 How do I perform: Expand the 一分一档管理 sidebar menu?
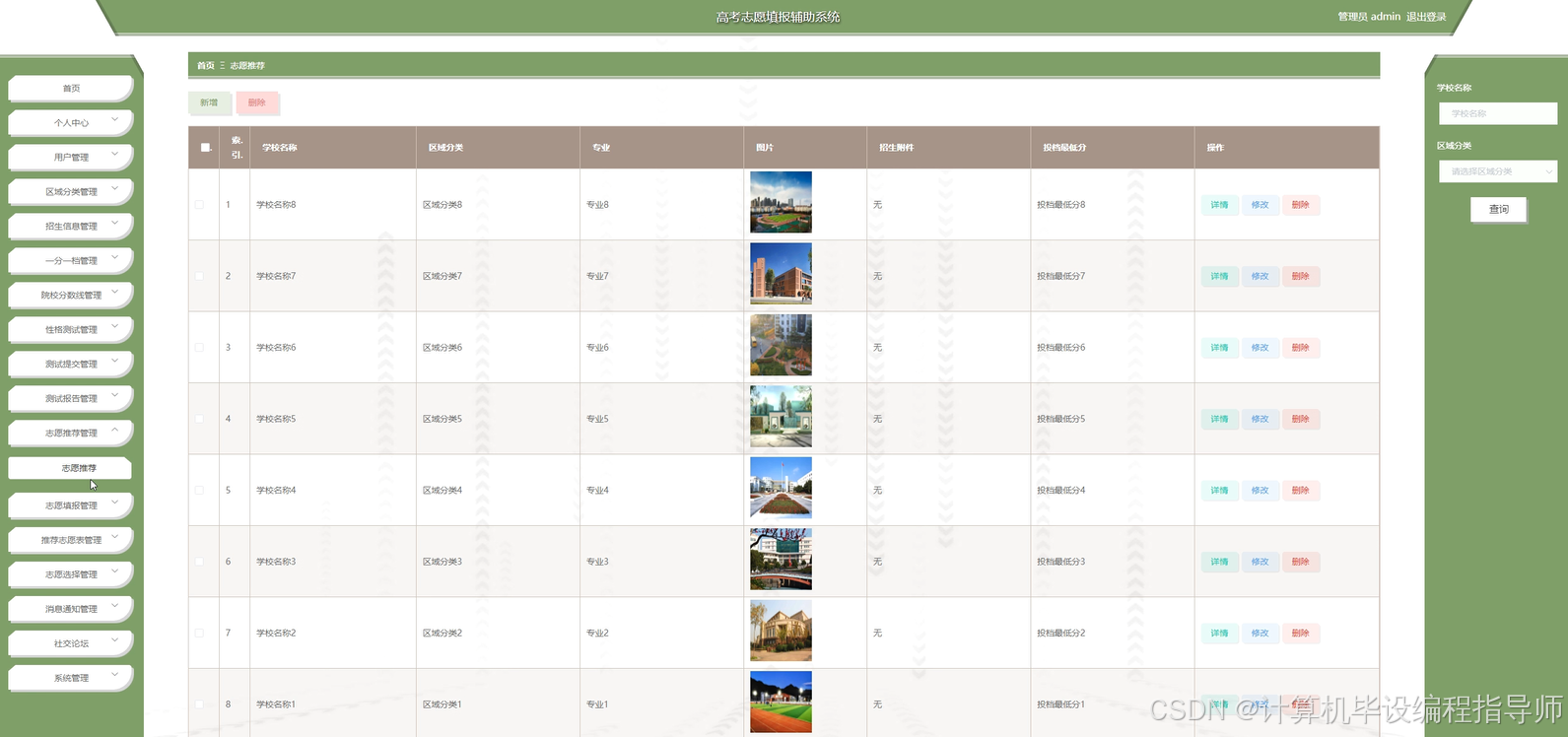point(71,260)
